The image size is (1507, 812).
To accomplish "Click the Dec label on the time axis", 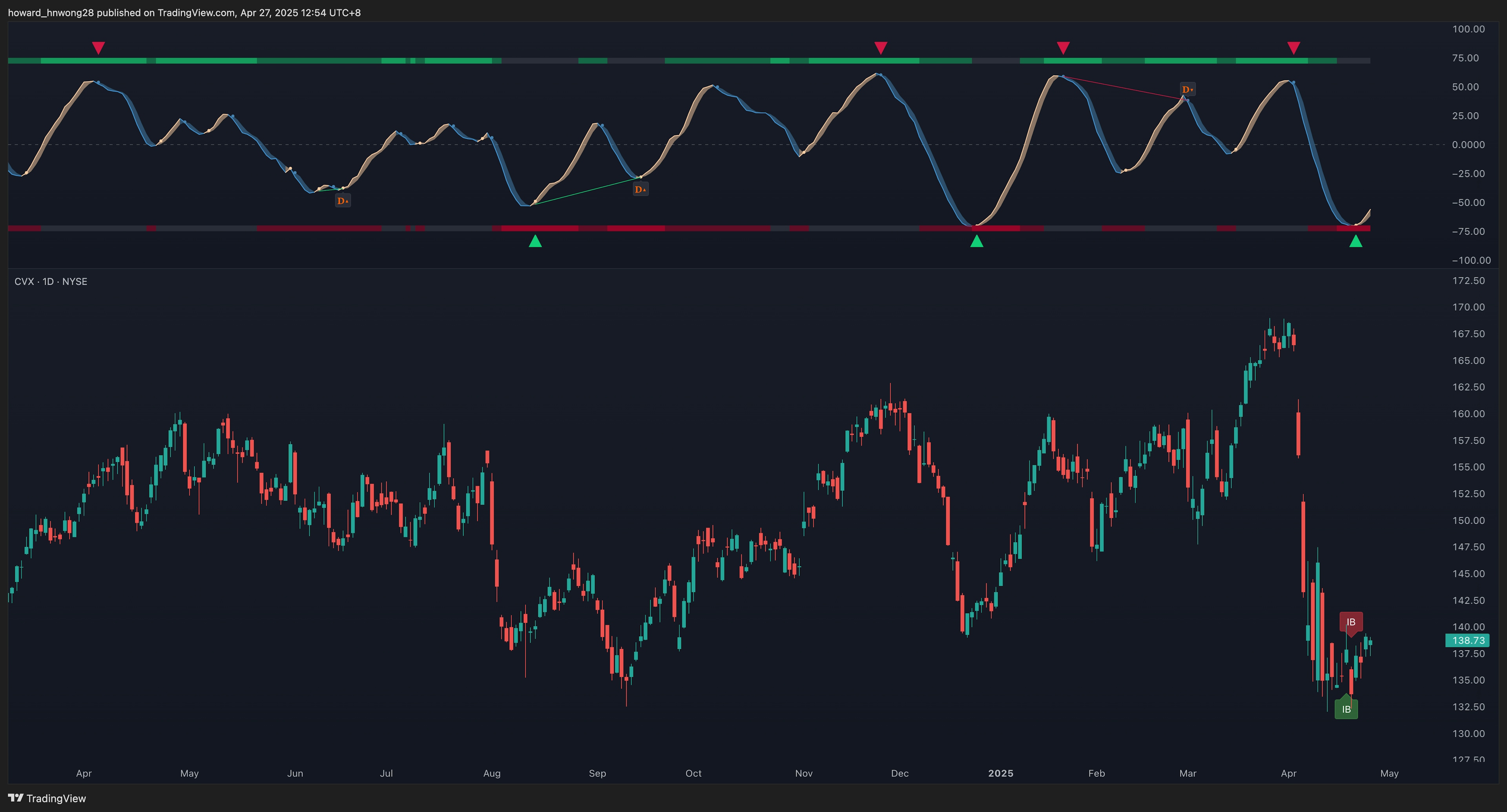I will [x=899, y=773].
